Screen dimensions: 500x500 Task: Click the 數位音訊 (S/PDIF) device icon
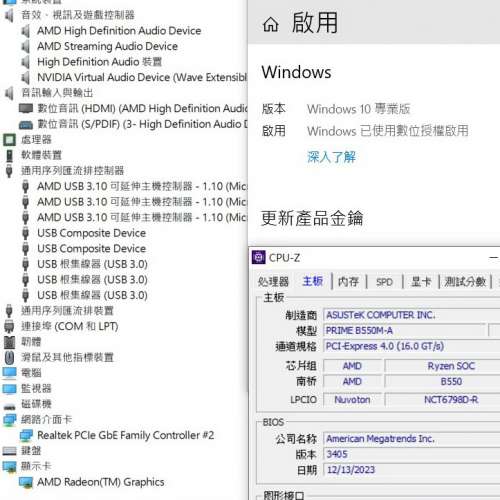(x=26, y=125)
